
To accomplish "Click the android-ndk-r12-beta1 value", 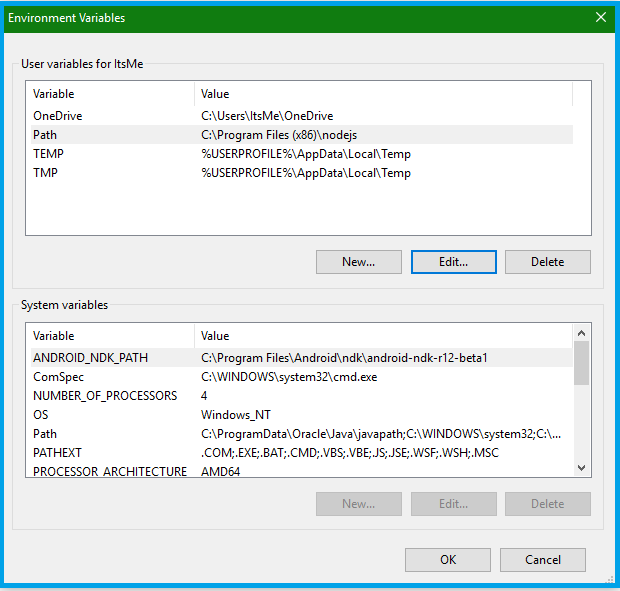I will tap(344, 358).
